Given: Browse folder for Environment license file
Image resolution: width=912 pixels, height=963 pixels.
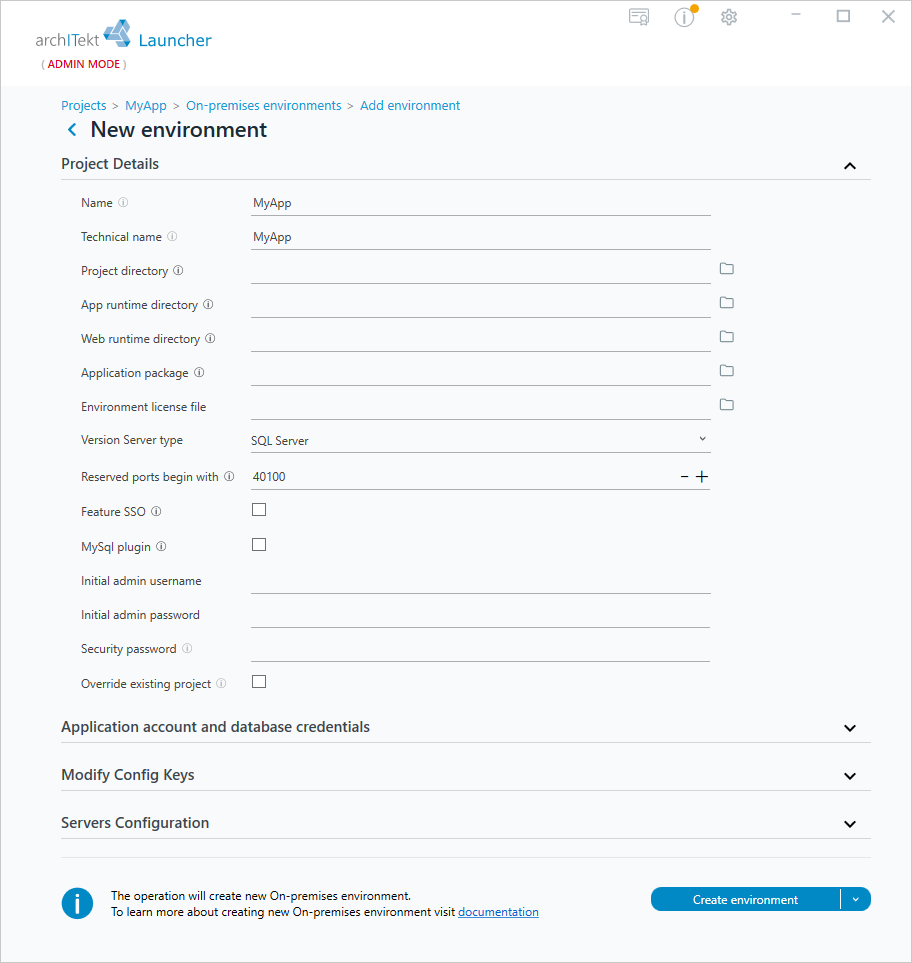Looking at the screenshot, I should click(x=727, y=404).
